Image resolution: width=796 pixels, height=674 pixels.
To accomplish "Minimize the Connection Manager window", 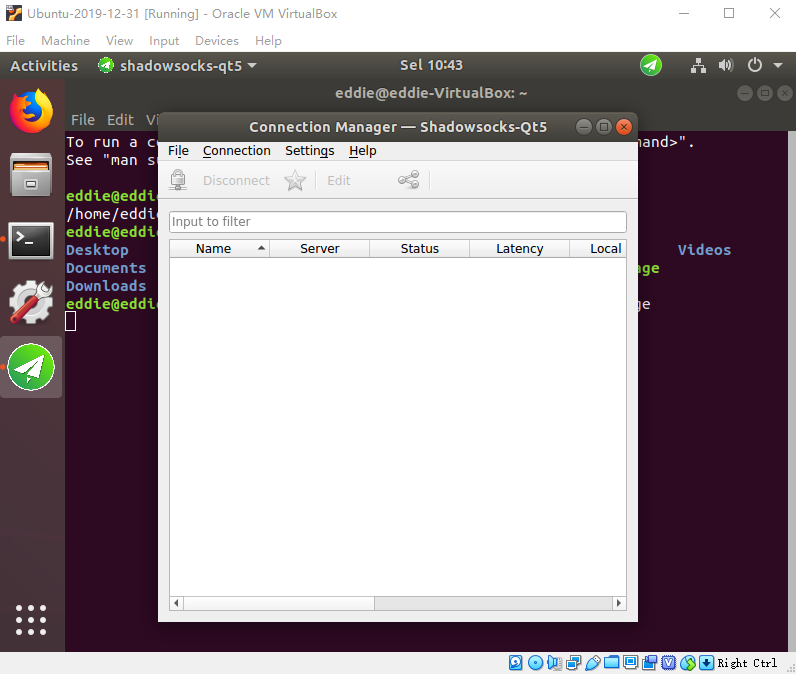I will [584, 127].
